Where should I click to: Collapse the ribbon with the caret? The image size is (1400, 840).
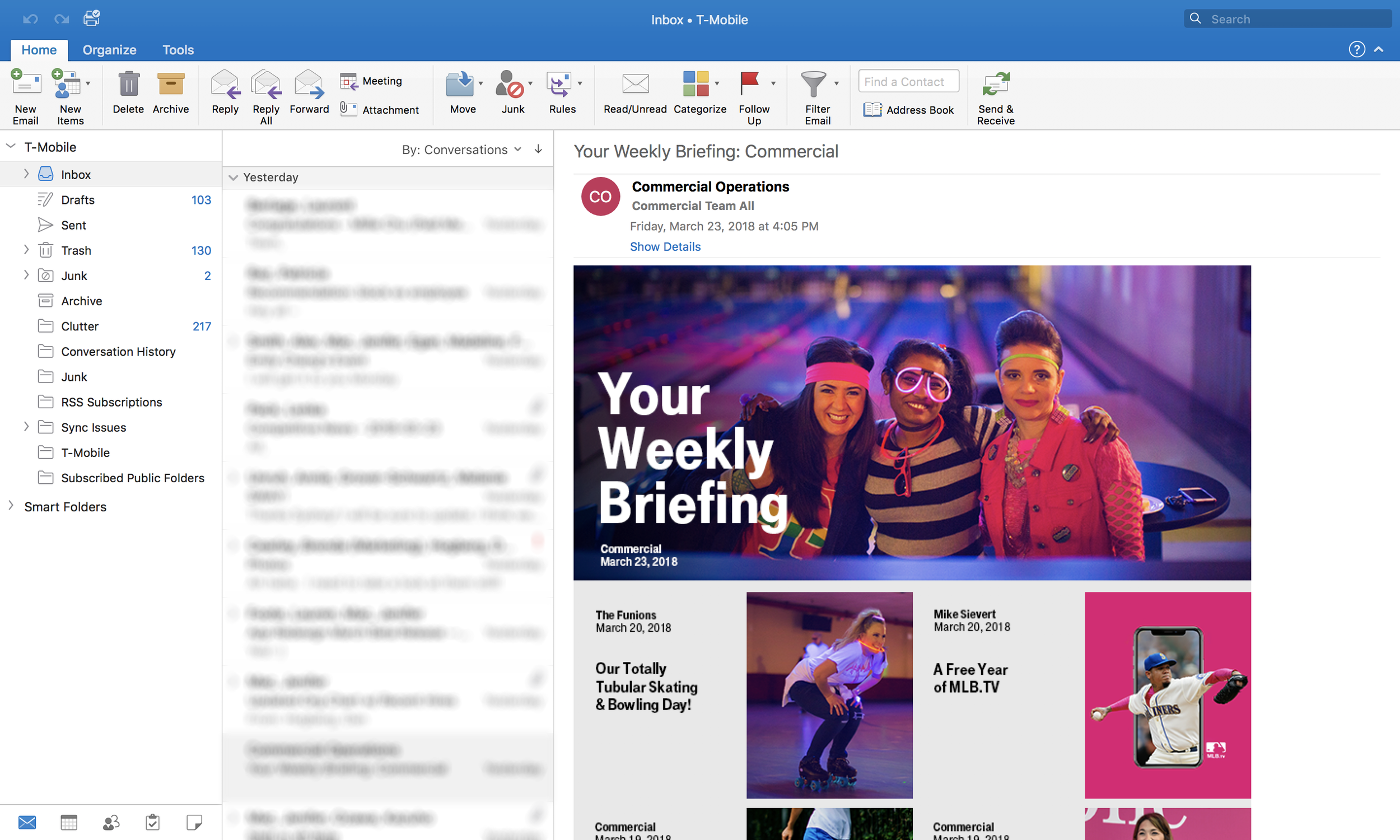pos(1379,49)
